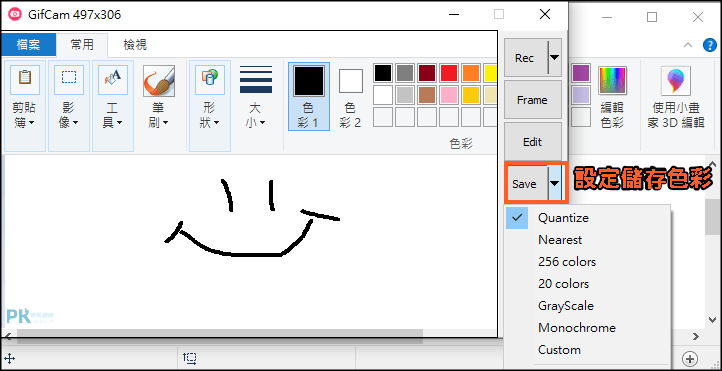
Task: Expand the Save dropdown arrow
Action: coord(555,184)
